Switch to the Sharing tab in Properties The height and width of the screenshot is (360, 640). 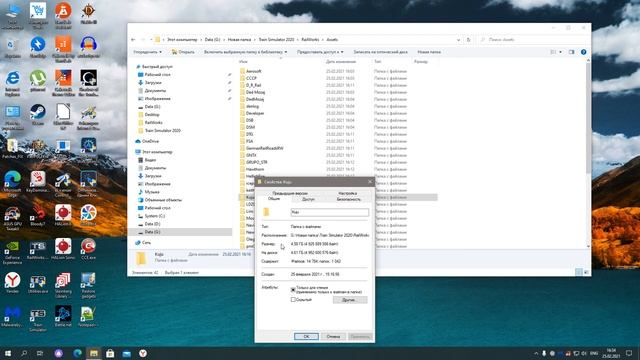pyautogui.click(x=308, y=199)
